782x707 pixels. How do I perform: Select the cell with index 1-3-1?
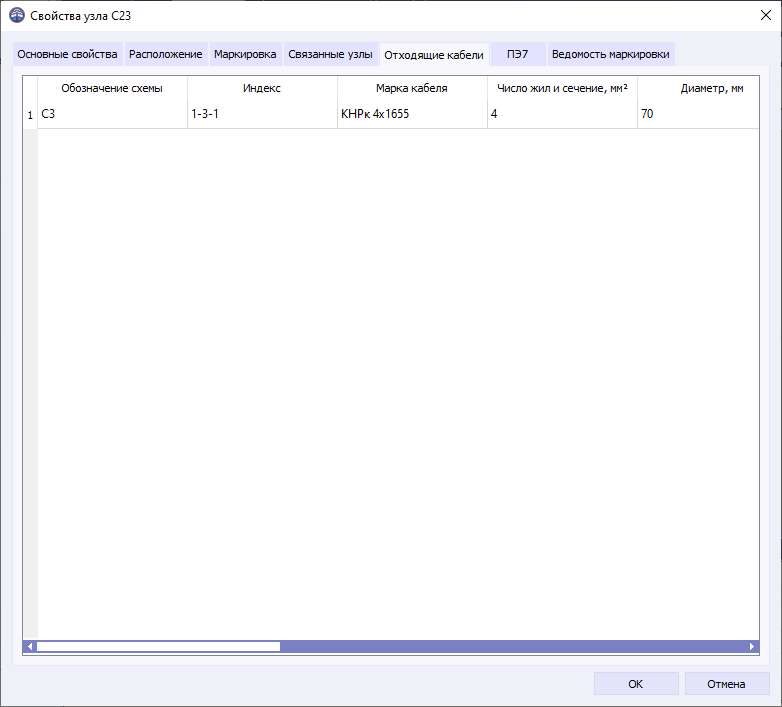(262, 115)
